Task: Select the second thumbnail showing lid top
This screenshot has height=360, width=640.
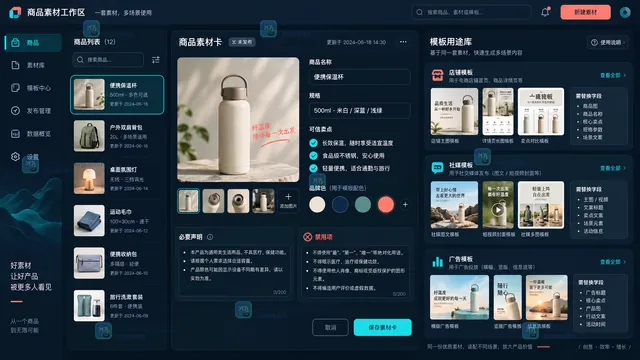Action: pyautogui.click(x=213, y=201)
